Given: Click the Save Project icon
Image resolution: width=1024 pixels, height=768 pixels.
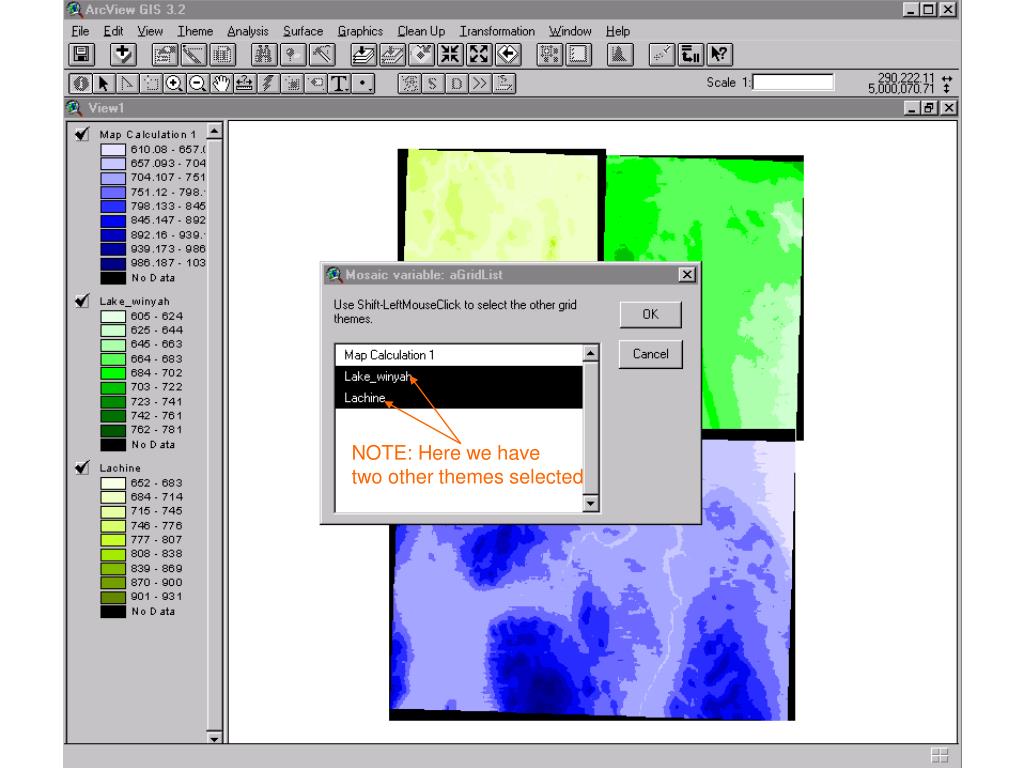Looking at the screenshot, I should (82, 54).
